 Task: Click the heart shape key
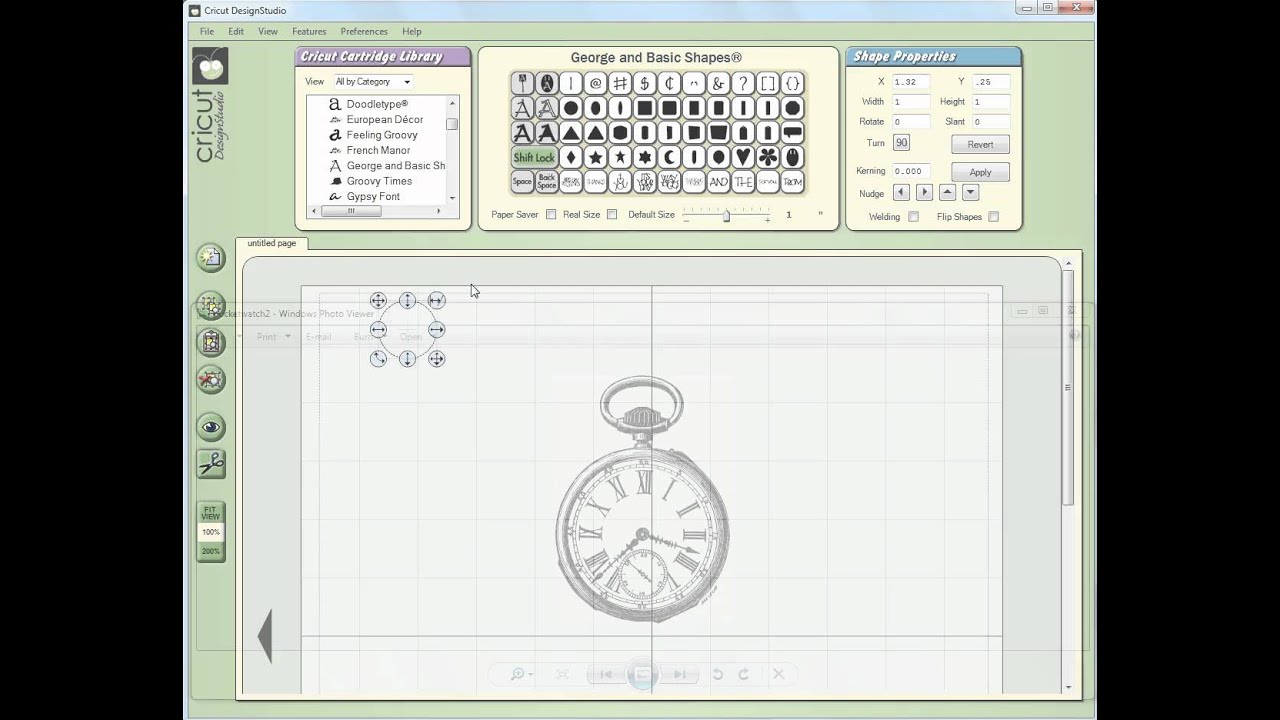tap(743, 157)
